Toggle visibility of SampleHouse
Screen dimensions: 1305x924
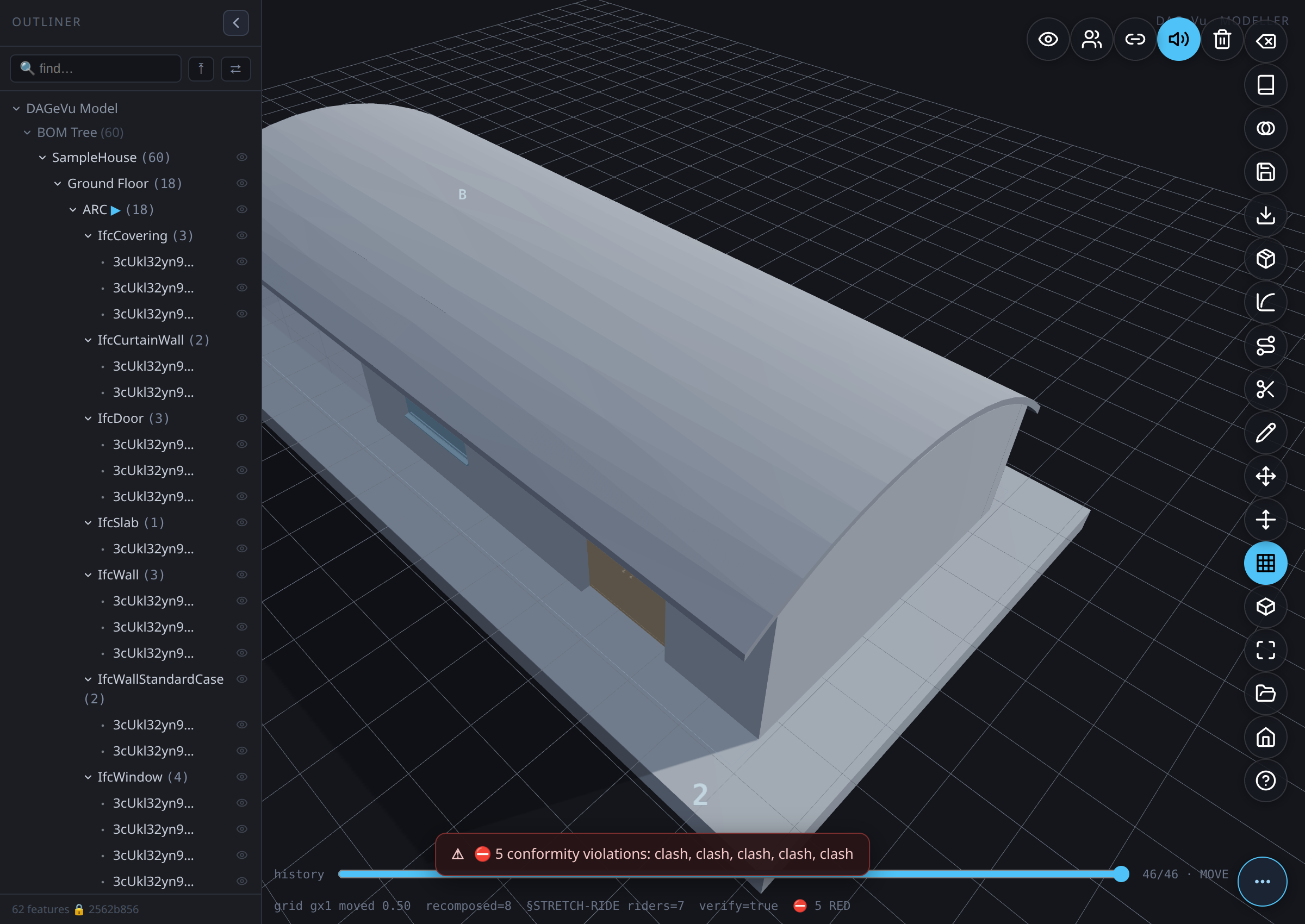click(x=242, y=157)
